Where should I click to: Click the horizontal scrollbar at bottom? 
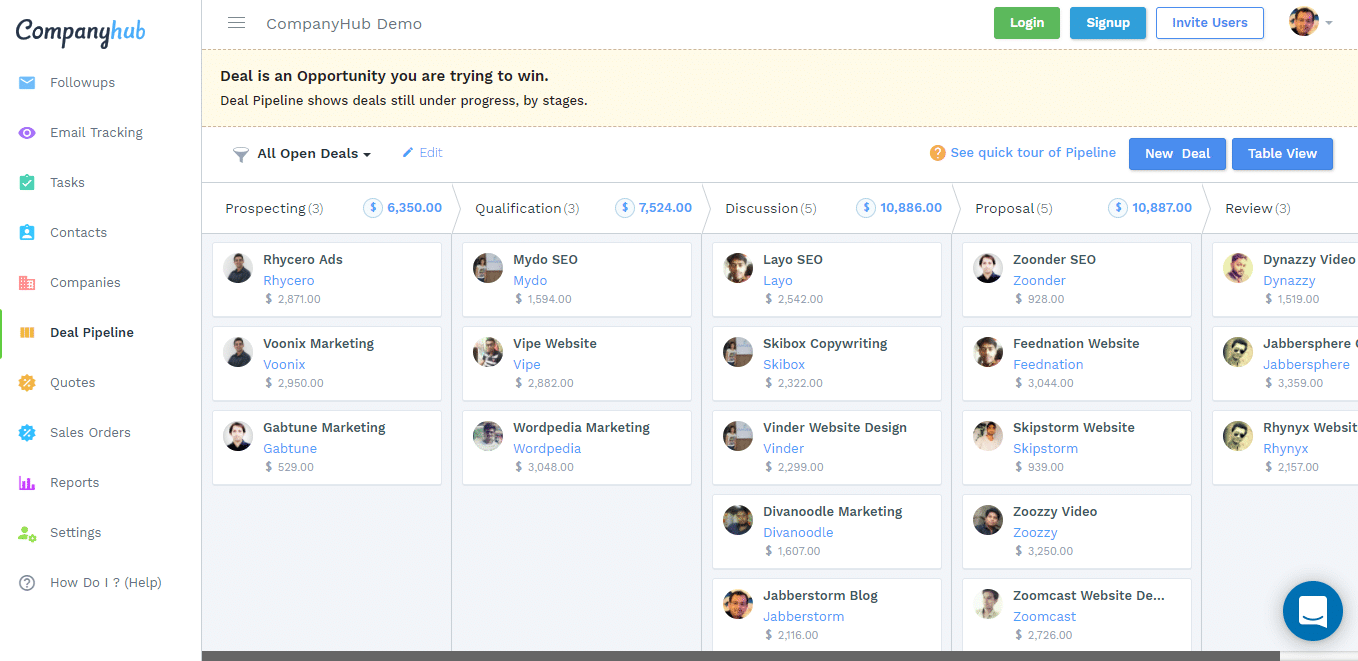pos(740,656)
